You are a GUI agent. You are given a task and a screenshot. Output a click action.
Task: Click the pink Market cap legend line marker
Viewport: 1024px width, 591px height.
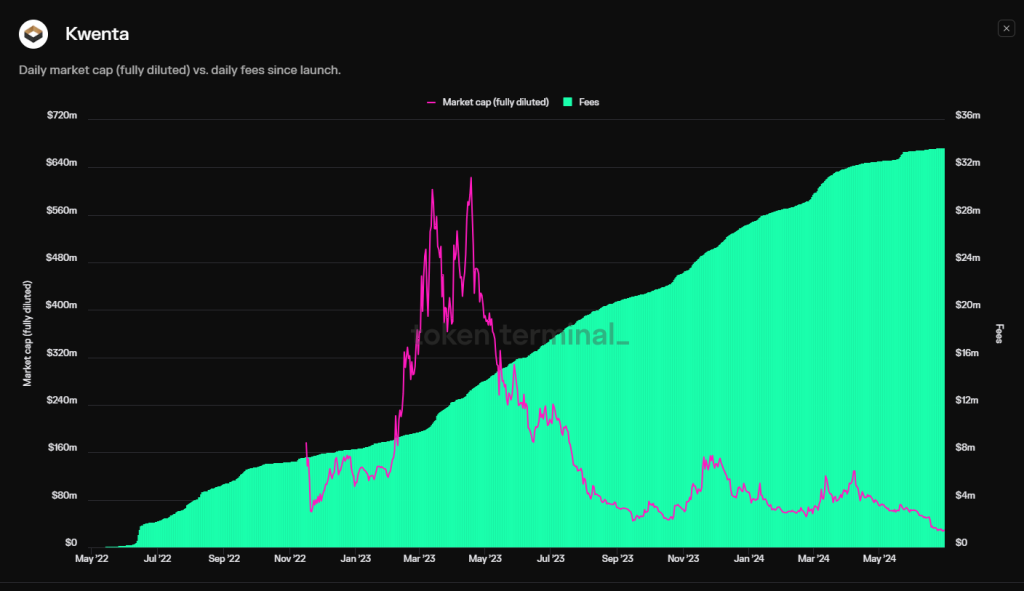pyautogui.click(x=432, y=102)
